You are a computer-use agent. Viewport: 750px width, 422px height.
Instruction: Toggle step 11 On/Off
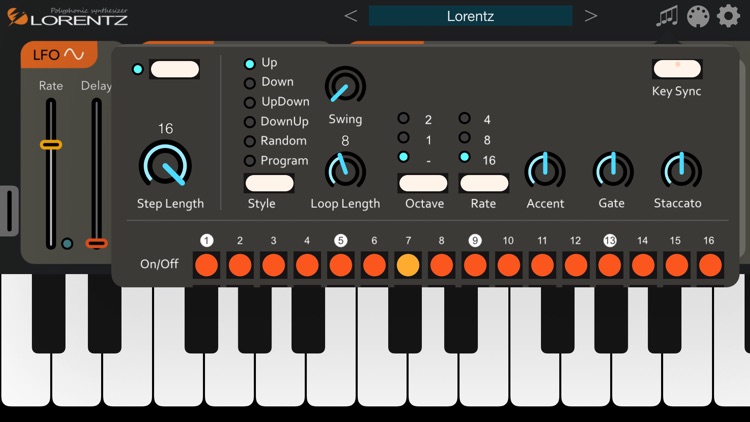pyautogui.click(x=542, y=265)
